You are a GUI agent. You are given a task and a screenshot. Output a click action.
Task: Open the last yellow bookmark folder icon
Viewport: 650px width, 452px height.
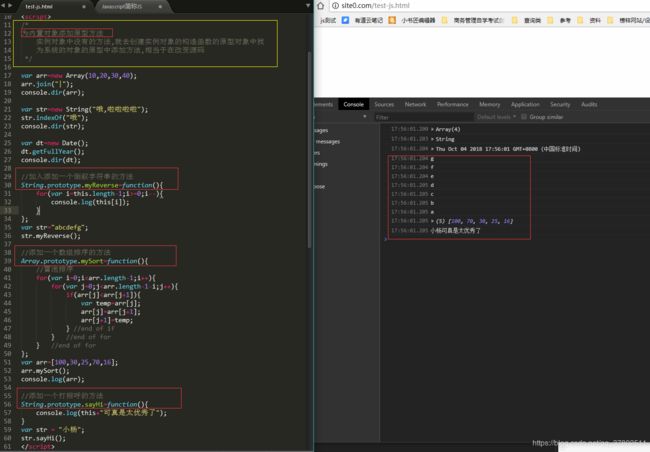[x=610, y=20]
